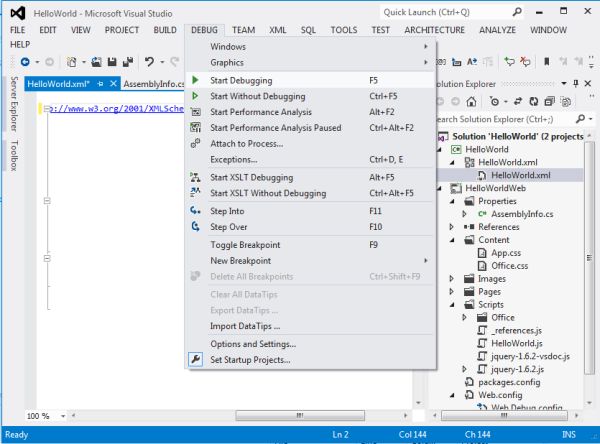Collapse the first XML outlining region in the editor
The height and width of the screenshot is (444, 600).
pos(47,109)
